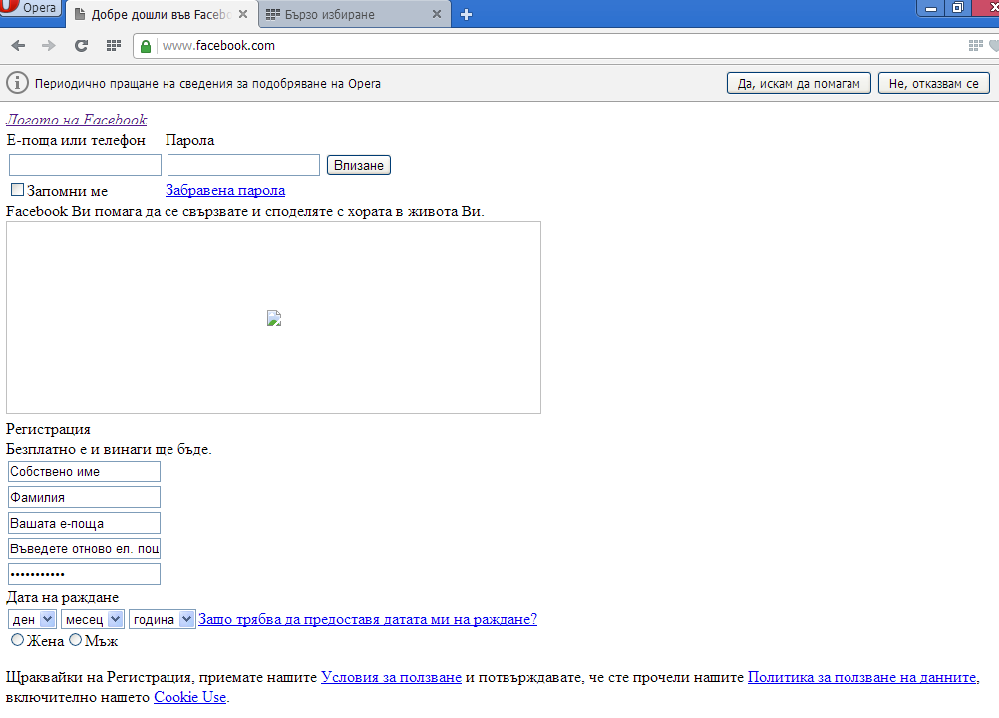Open a new tab with plus button
999x718 pixels.
click(x=466, y=15)
